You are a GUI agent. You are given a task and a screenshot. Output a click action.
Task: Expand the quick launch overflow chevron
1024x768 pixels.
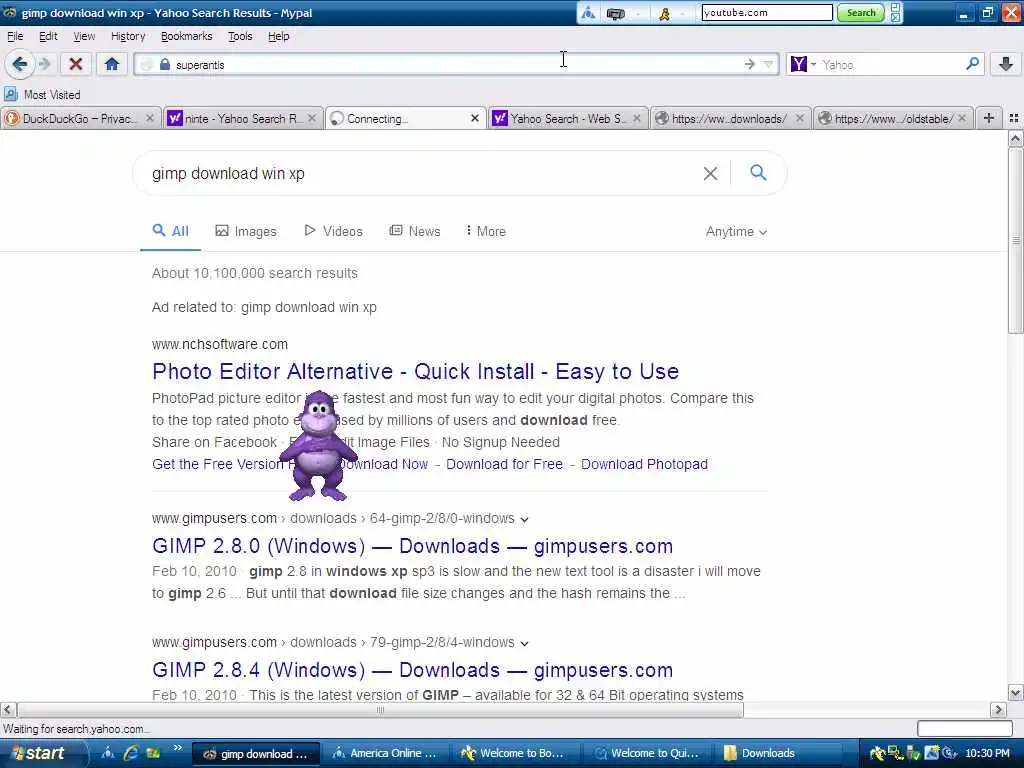coord(177,747)
